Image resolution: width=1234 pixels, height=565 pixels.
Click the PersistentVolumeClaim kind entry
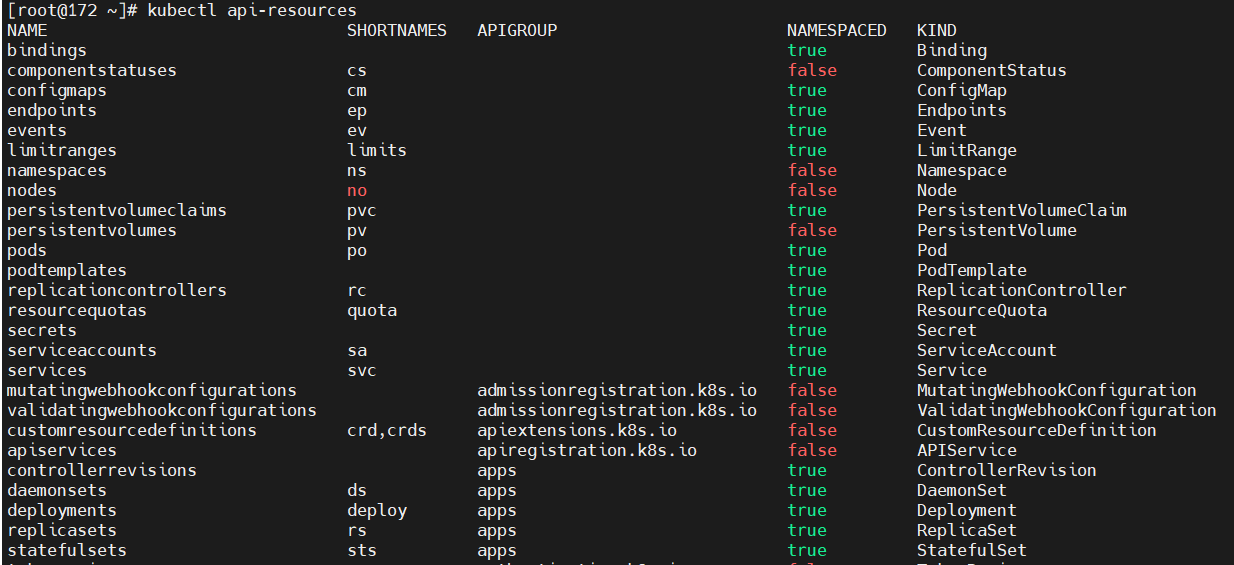tap(1021, 210)
